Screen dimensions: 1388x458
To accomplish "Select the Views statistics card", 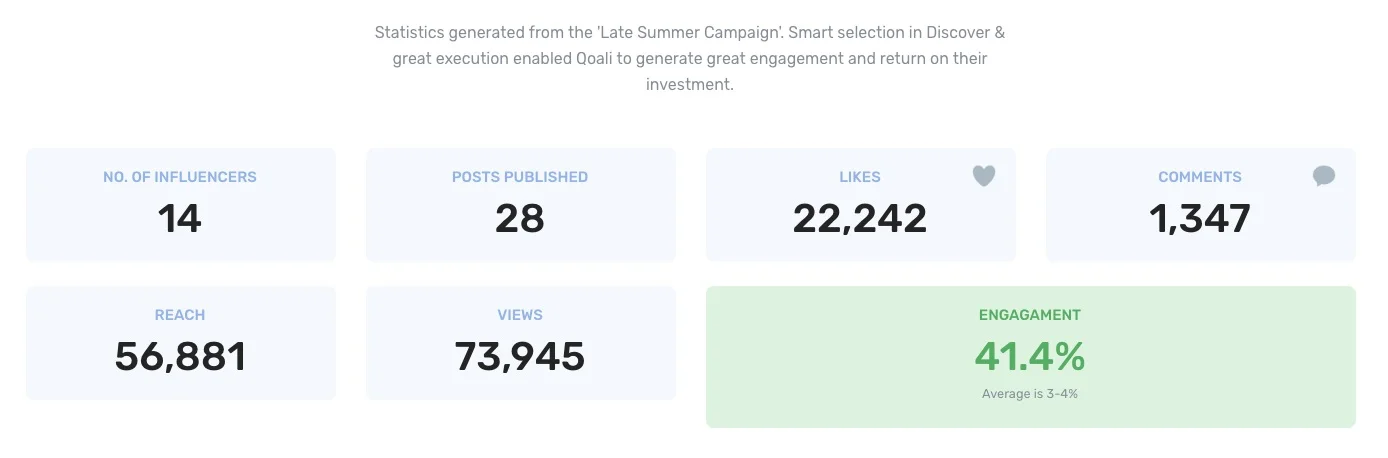I will 521,343.
